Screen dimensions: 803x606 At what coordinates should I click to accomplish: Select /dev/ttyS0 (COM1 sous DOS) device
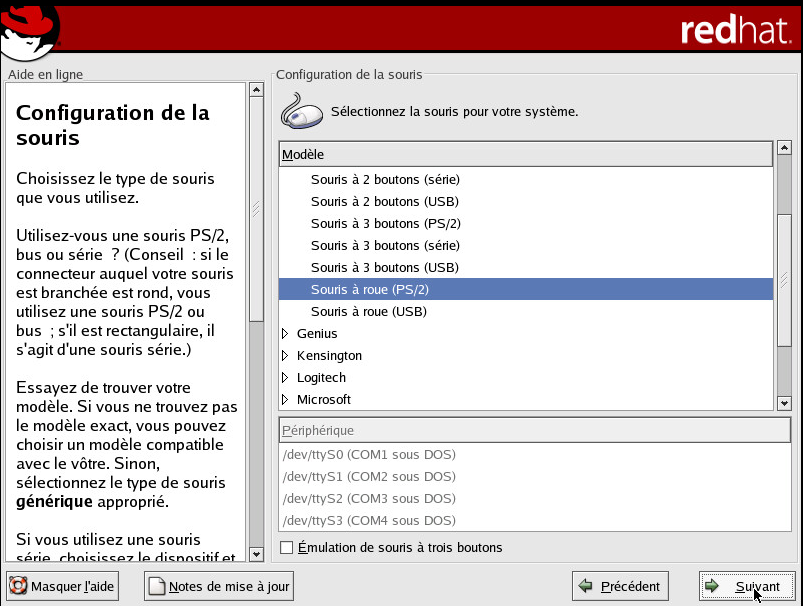tap(369, 455)
